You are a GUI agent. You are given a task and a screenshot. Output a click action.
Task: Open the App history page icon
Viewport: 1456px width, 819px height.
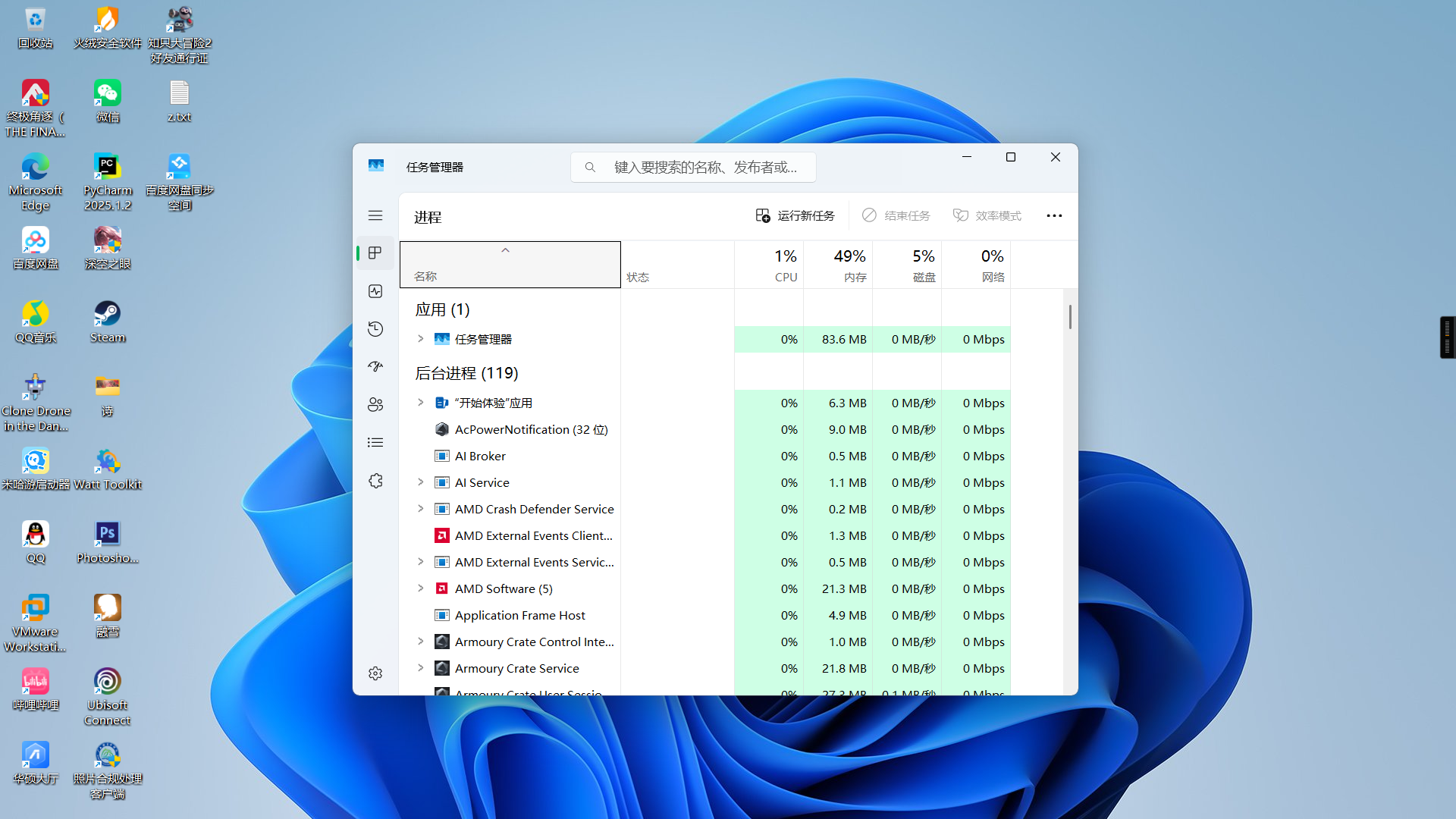point(375,329)
